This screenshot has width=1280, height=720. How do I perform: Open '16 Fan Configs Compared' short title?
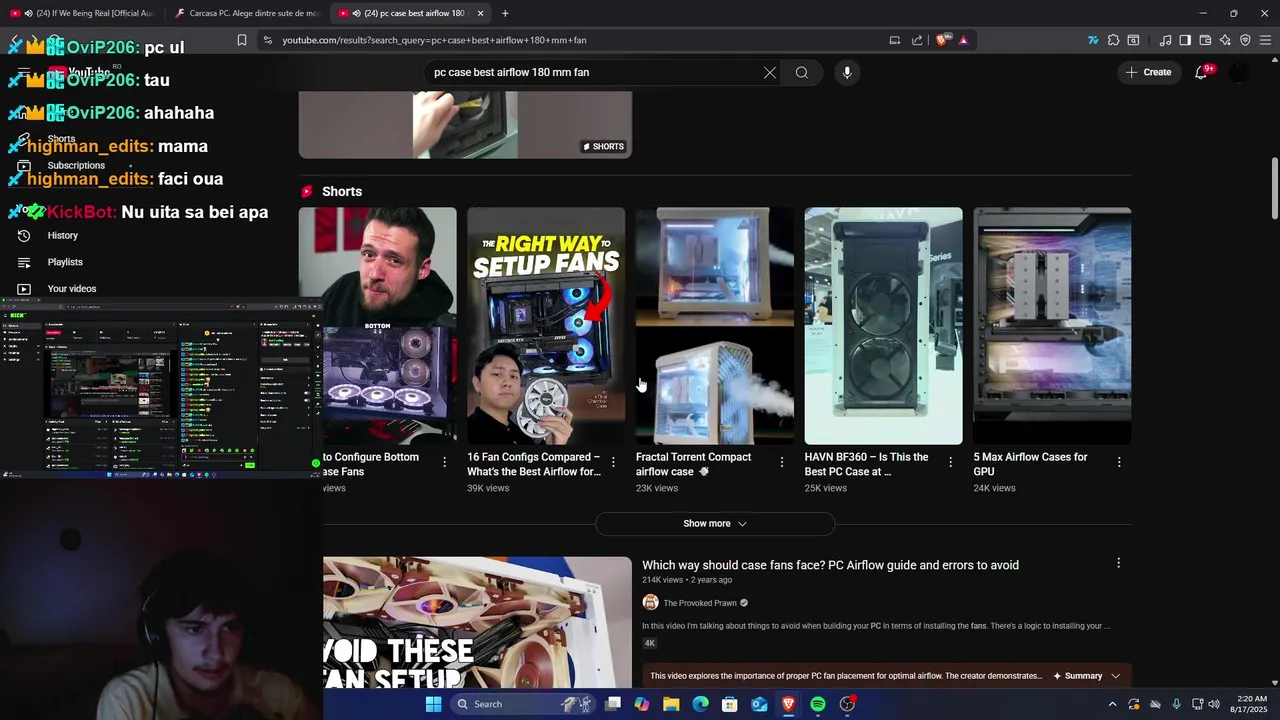(534, 464)
